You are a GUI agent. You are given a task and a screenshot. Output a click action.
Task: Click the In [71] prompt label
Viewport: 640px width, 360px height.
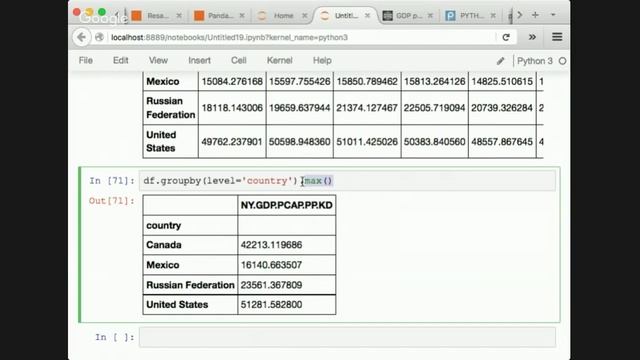coord(111,181)
